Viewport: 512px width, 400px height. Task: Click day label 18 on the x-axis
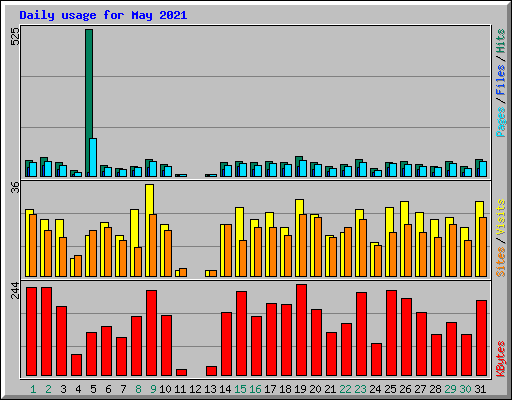point(285,389)
